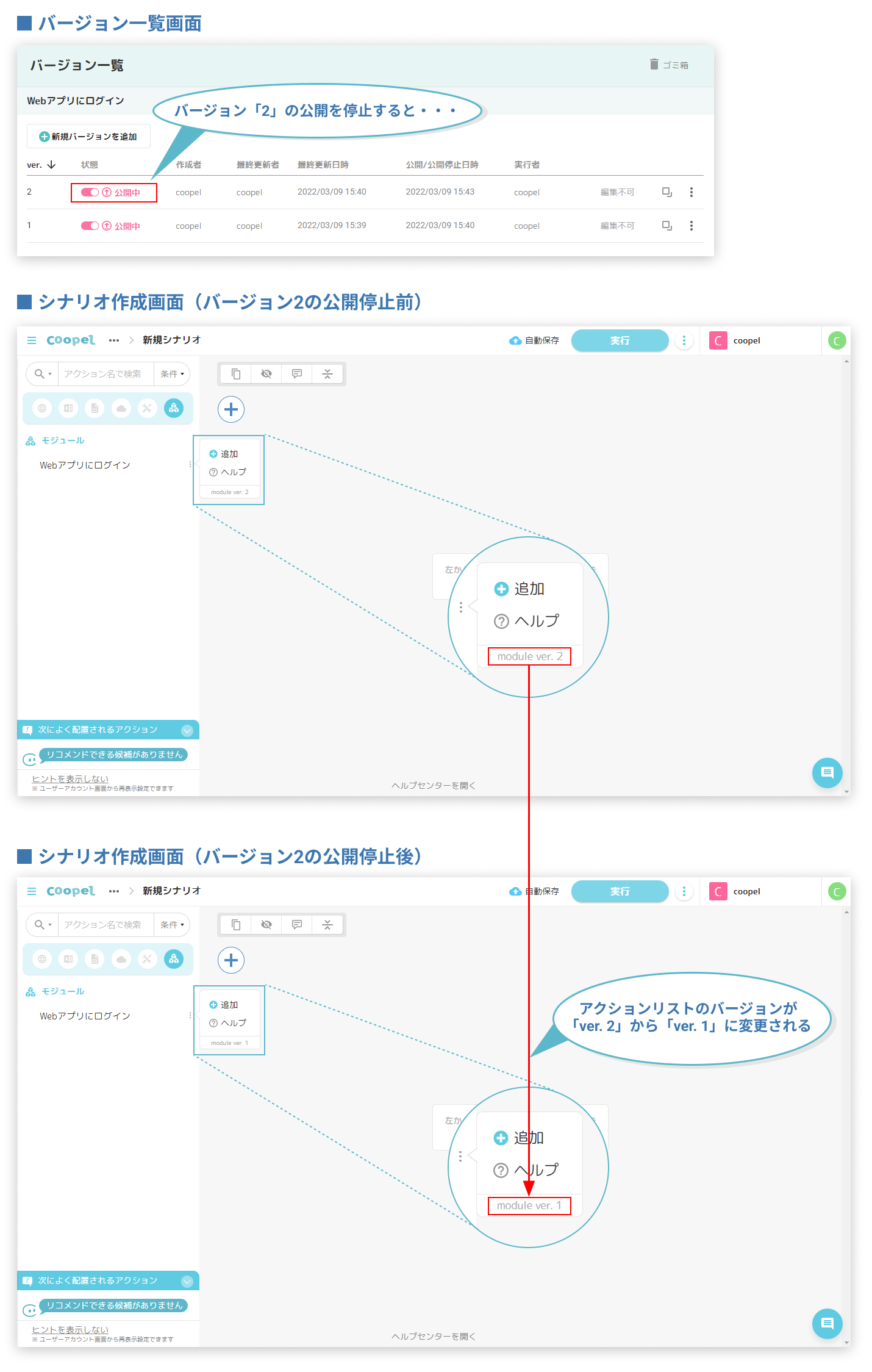The width and height of the screenshot is (872, 1372).
Task: Choose ヘルプ in small module ver. 2 popup
Action: click(228, 472)
